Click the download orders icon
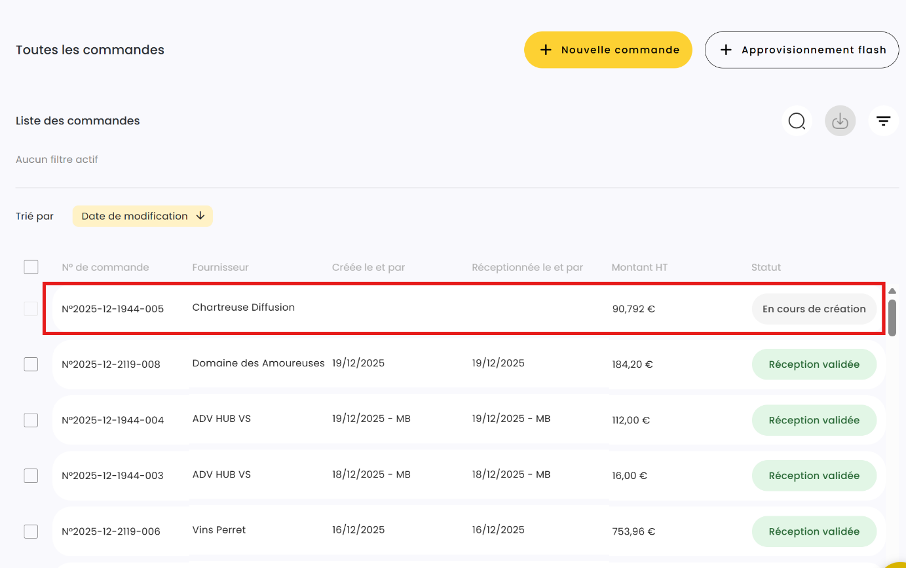The image size is (906, 568). 840,121
